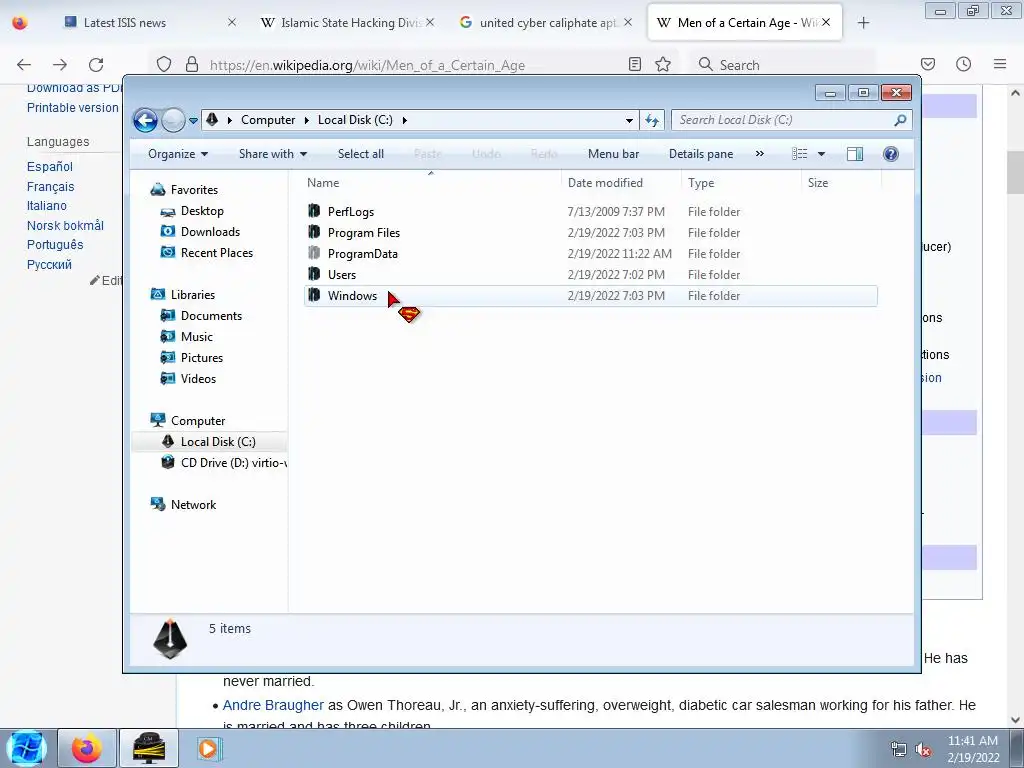Click the refresh button next to the address bar in Explorer
1024x768 pixels.
pyautogui.click(x=652, y=120)
